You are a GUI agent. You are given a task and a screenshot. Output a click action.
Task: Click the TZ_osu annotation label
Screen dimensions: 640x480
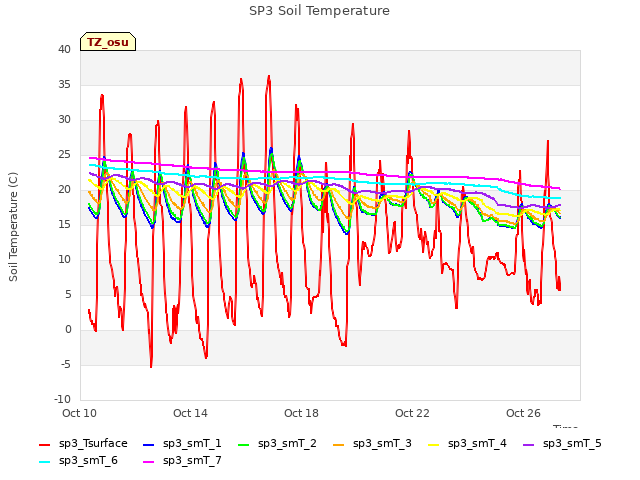tap(108, 42)
